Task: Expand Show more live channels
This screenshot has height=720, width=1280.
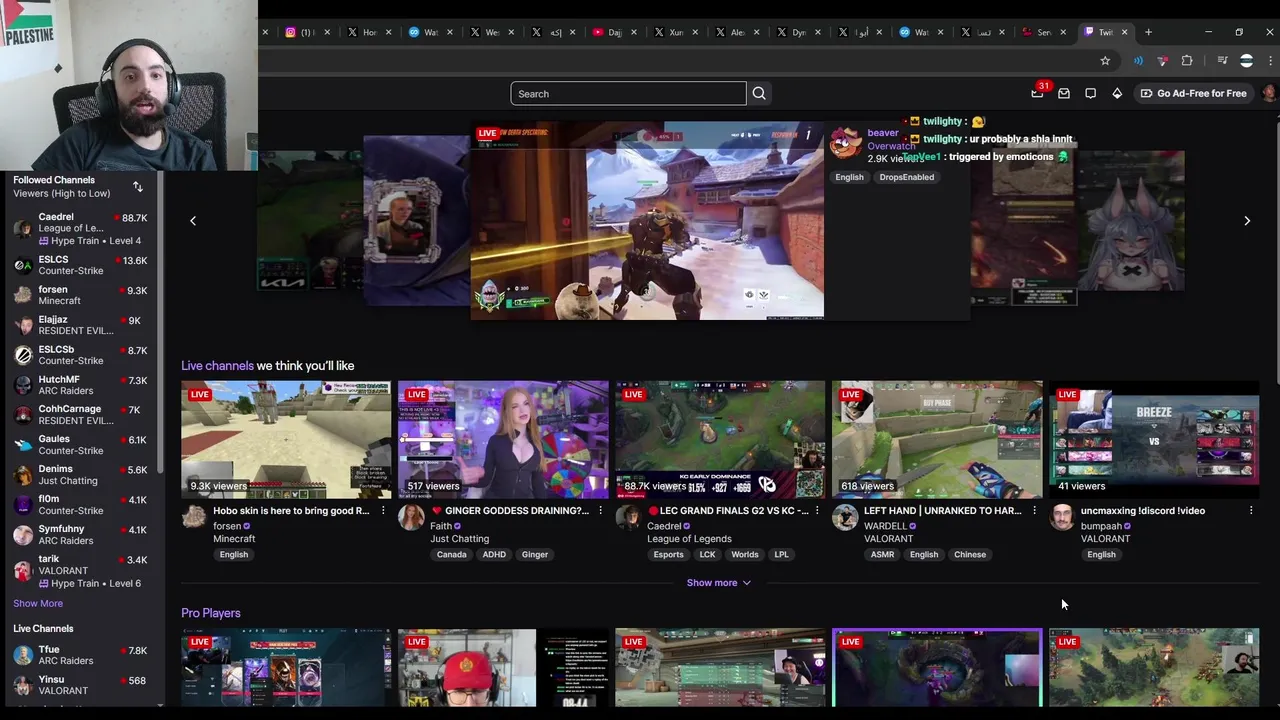Action: coord(718,583)
